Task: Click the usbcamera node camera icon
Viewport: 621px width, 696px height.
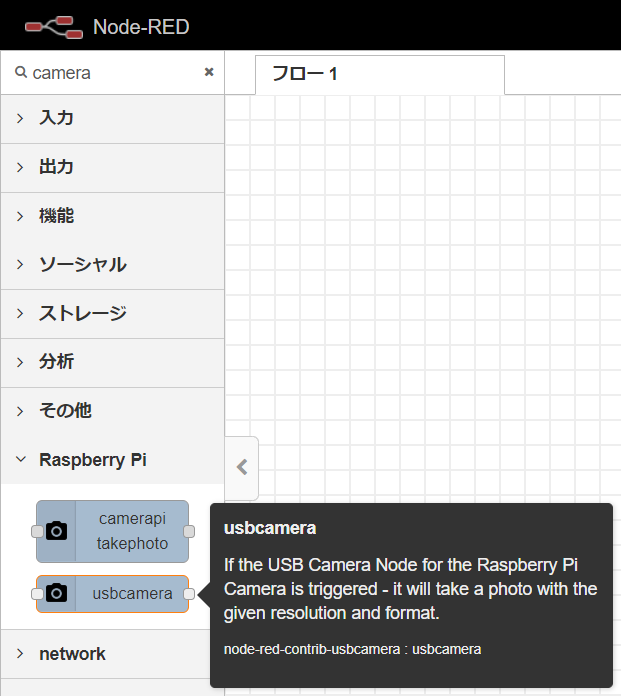Action: coord(57,593)
